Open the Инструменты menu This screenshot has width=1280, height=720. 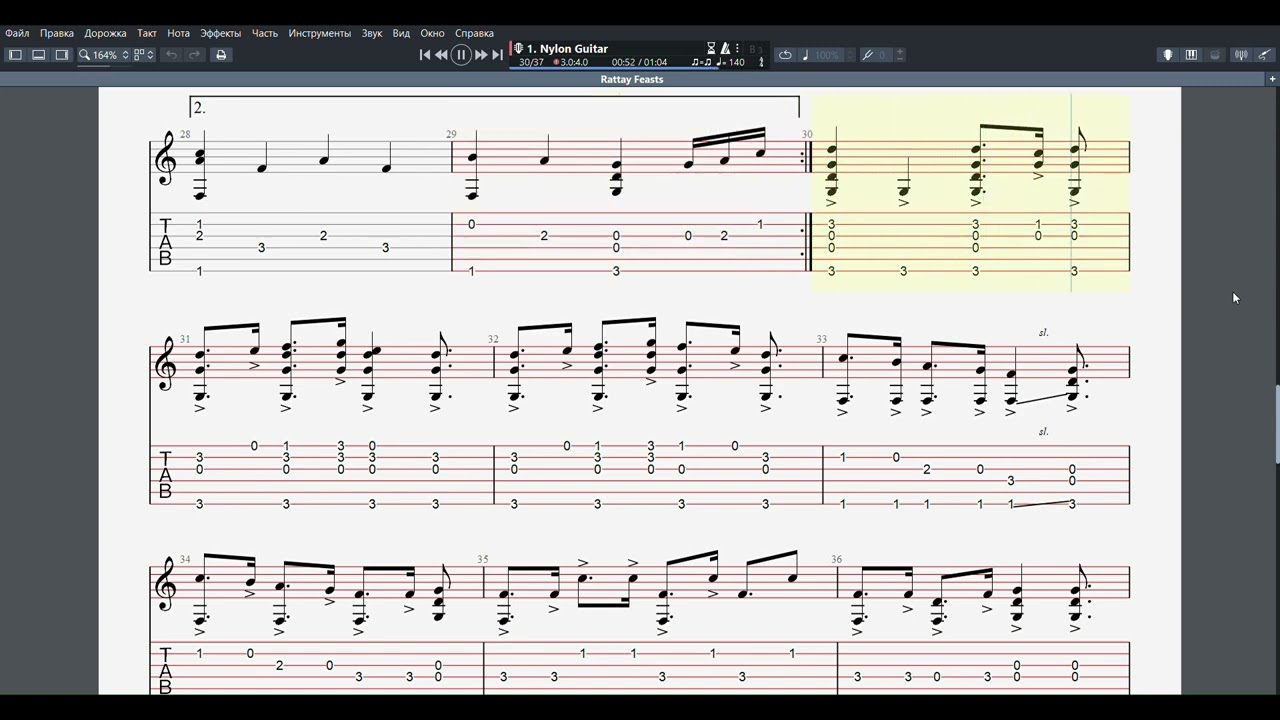point(320,33)
